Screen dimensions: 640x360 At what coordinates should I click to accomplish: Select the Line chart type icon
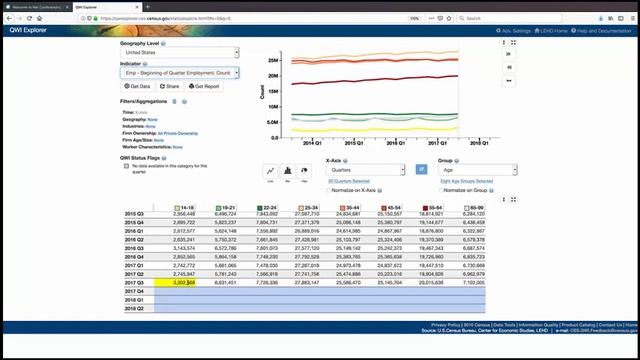pyautogui.click(x=270, y=171)
